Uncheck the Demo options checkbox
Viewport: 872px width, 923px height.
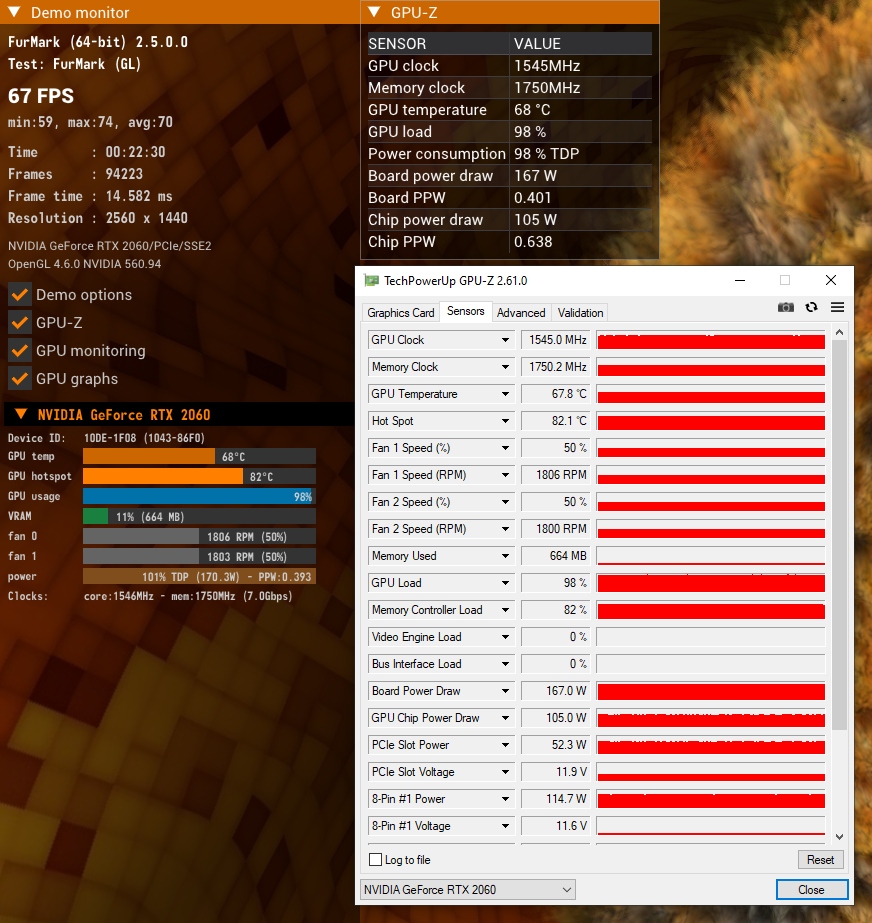[x=20, y=294]
